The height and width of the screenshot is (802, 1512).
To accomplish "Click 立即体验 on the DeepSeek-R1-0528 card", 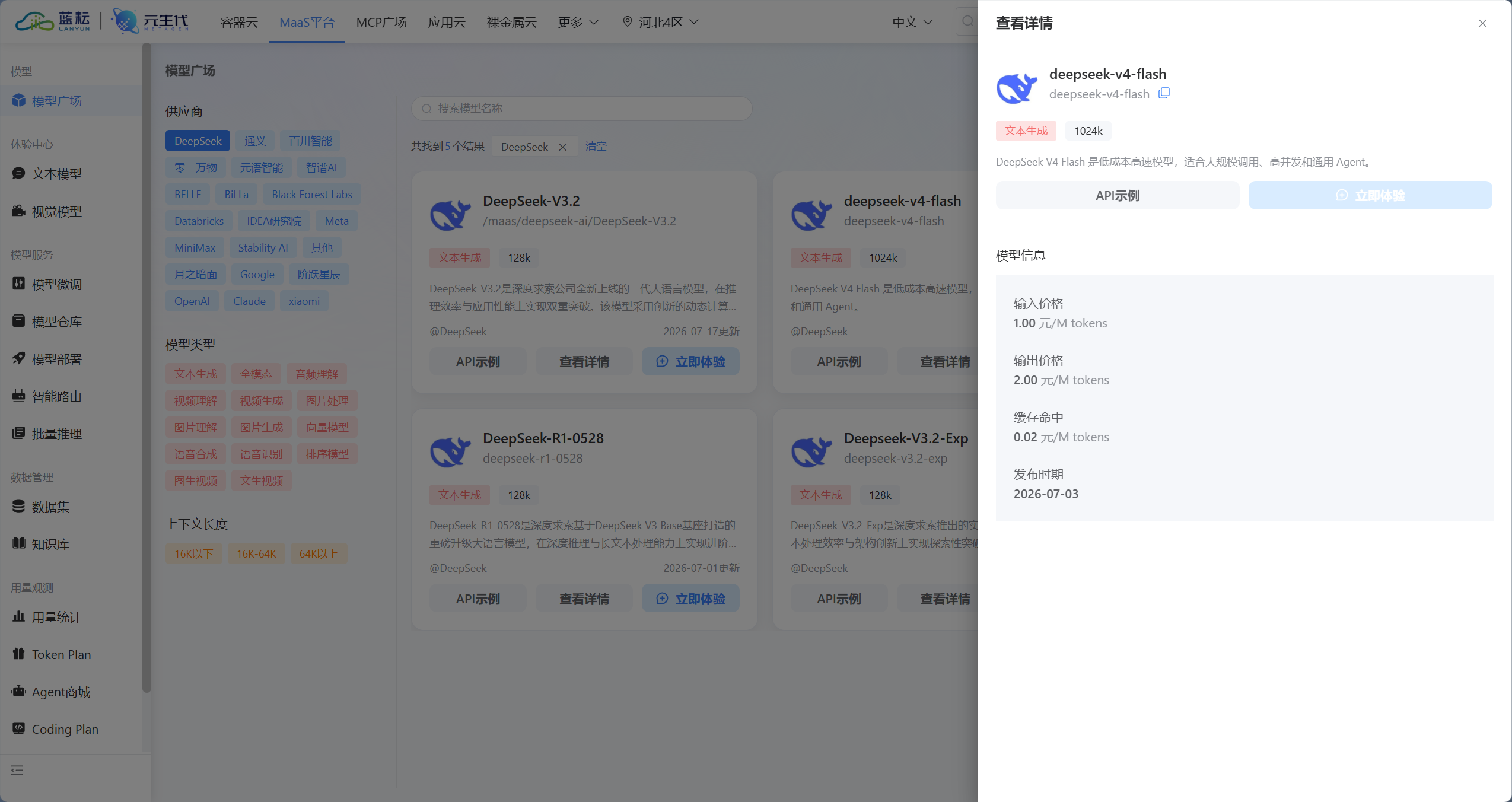I will click(690, 599).
